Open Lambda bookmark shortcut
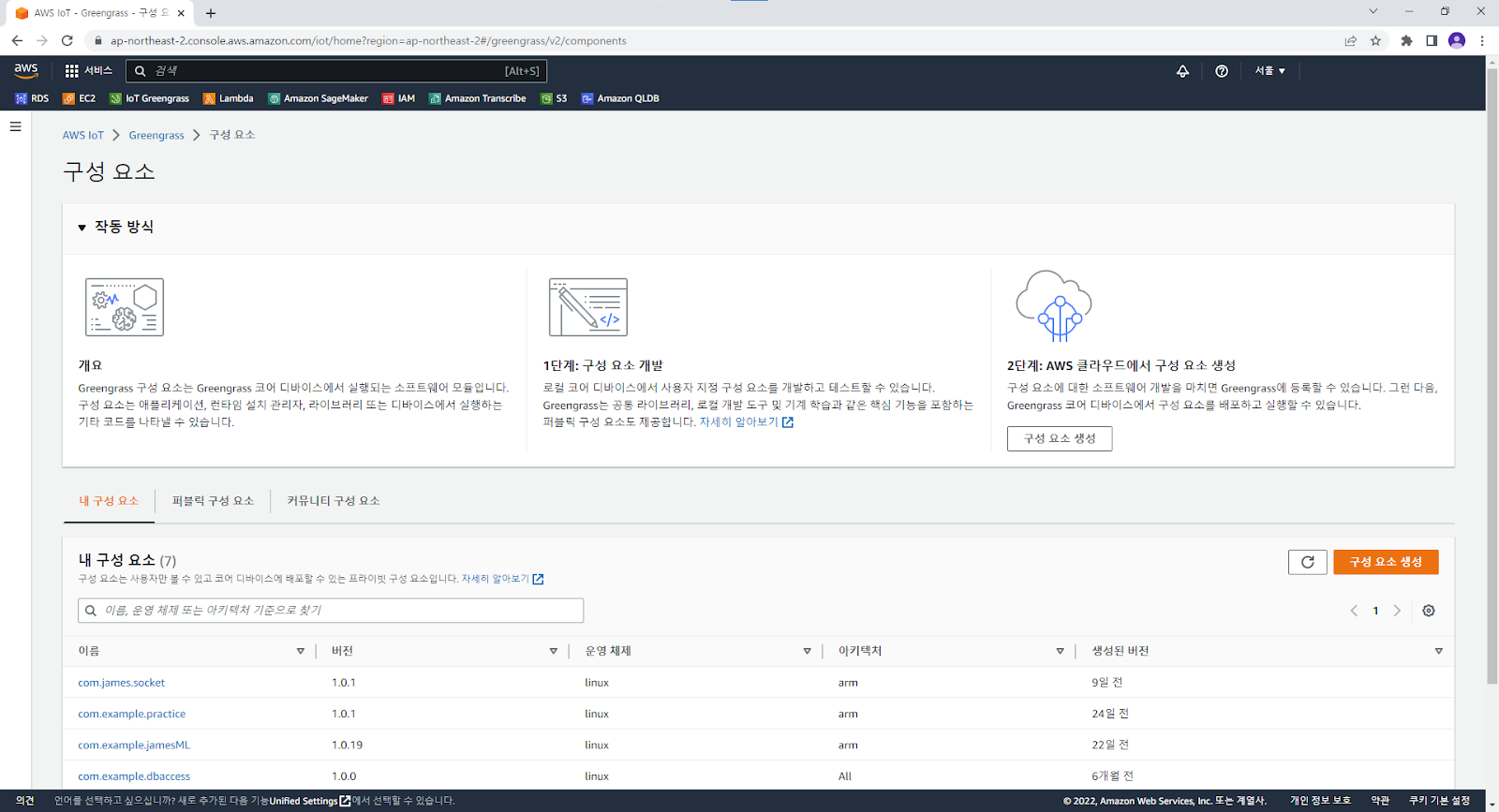Screen dimensions: 1499x812 229,98
